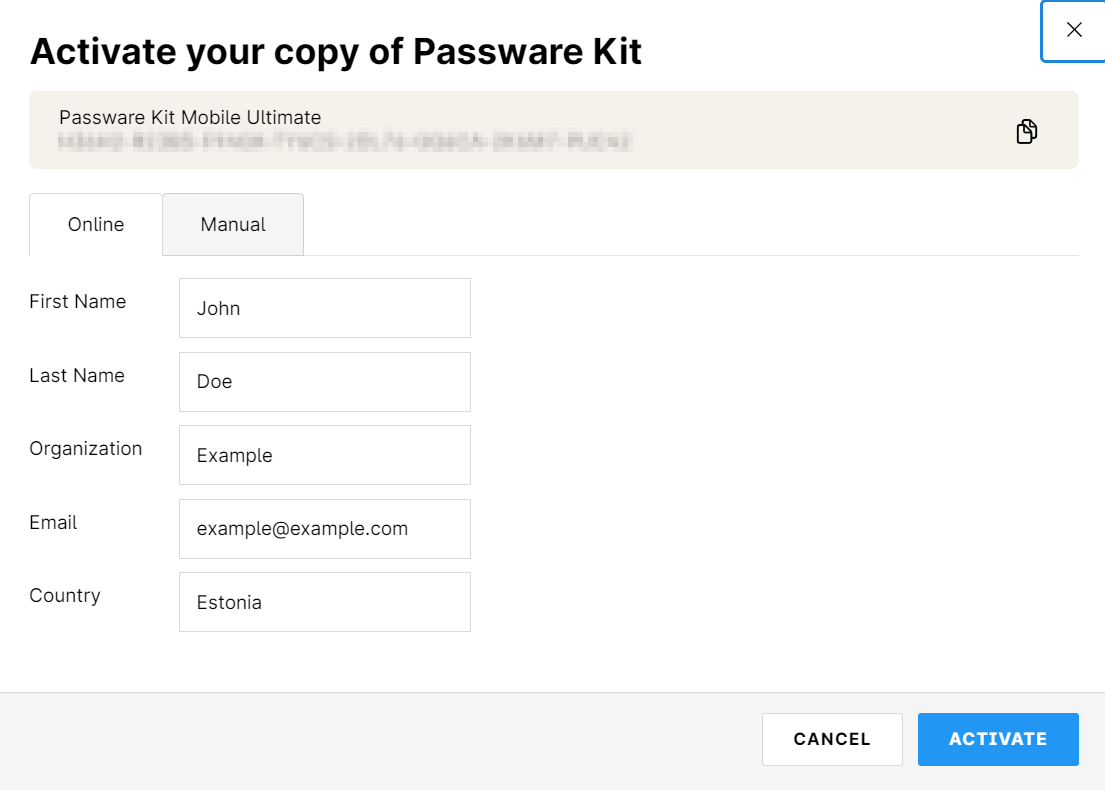1105x790 pixels.
Task: Open the Country field showing Estonia
Action: click(325, 602)
